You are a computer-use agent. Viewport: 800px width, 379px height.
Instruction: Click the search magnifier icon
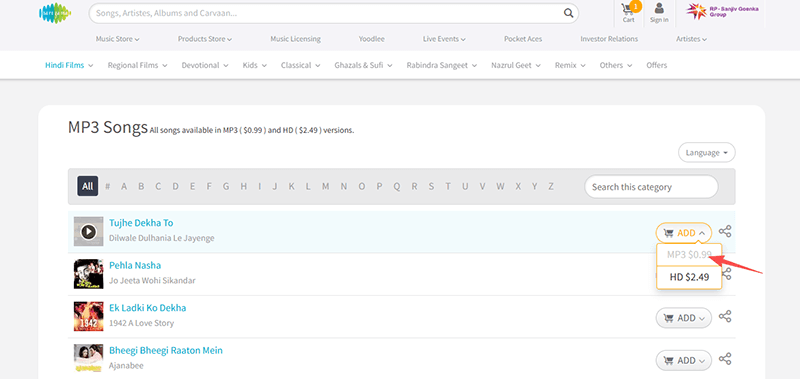(x=568, y=13)
